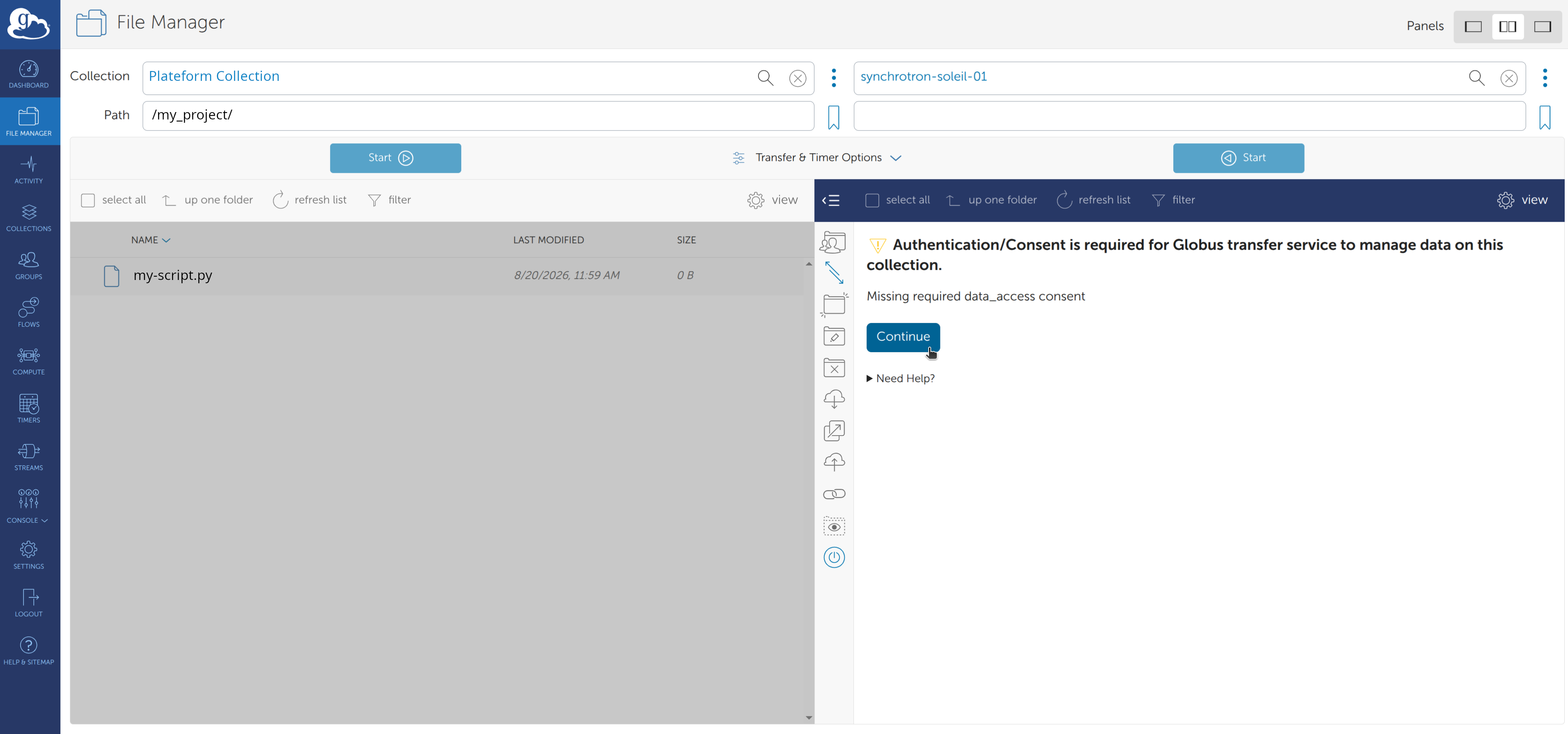Collapse the middle command menu
The width and height of the screenshot is (1568, 734).
[x=831, y=200]
